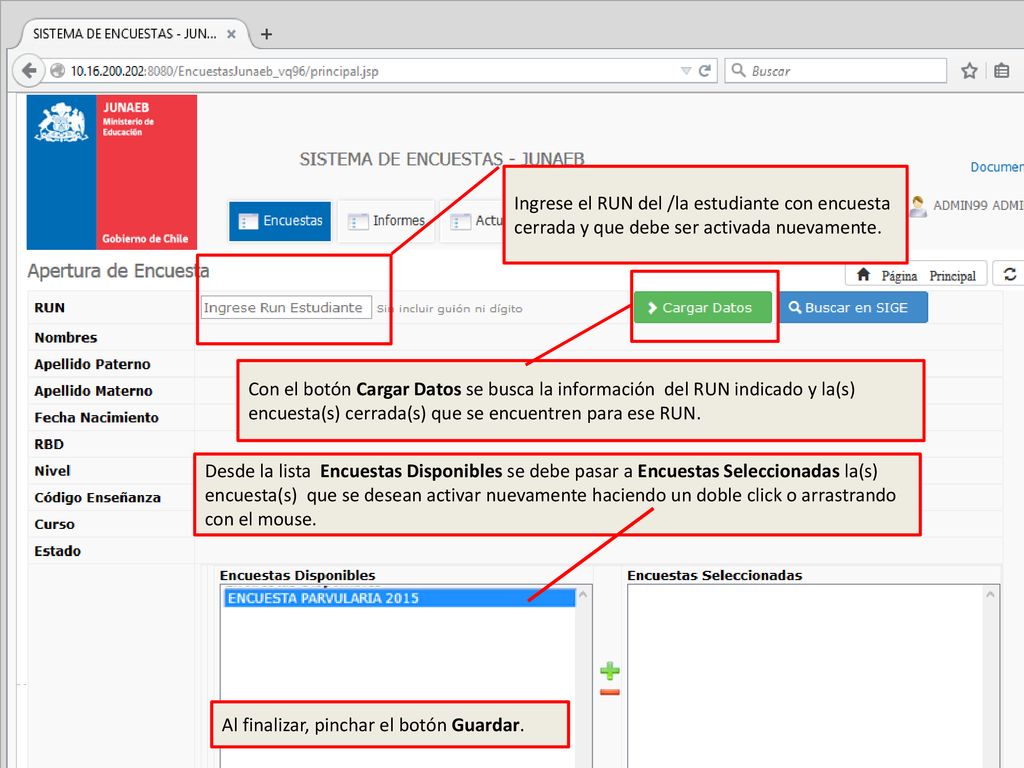Go back with the browser back arrow

point(28,71)
